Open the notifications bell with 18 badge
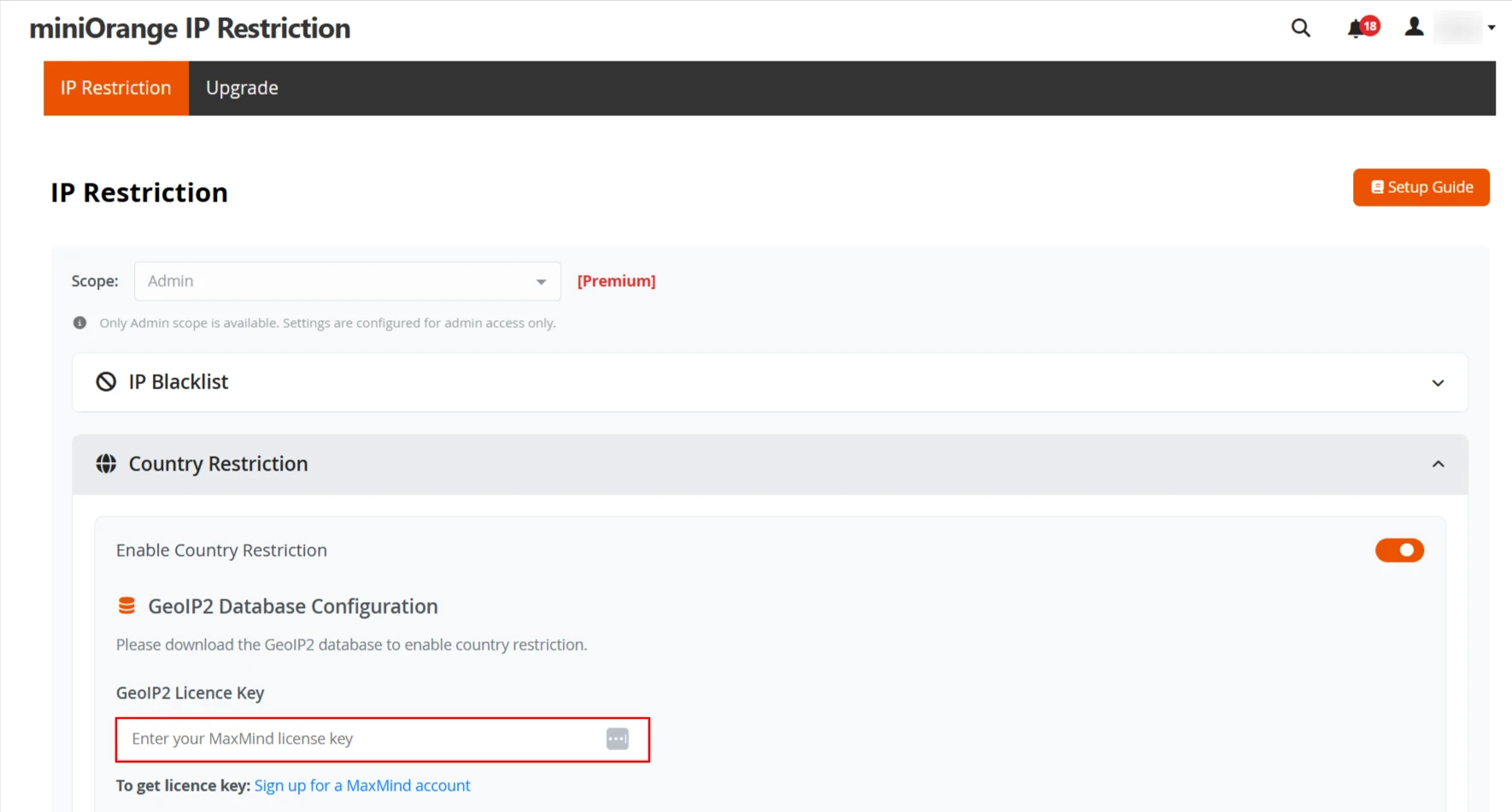 pyautogui.click(x=1363, y=27)
